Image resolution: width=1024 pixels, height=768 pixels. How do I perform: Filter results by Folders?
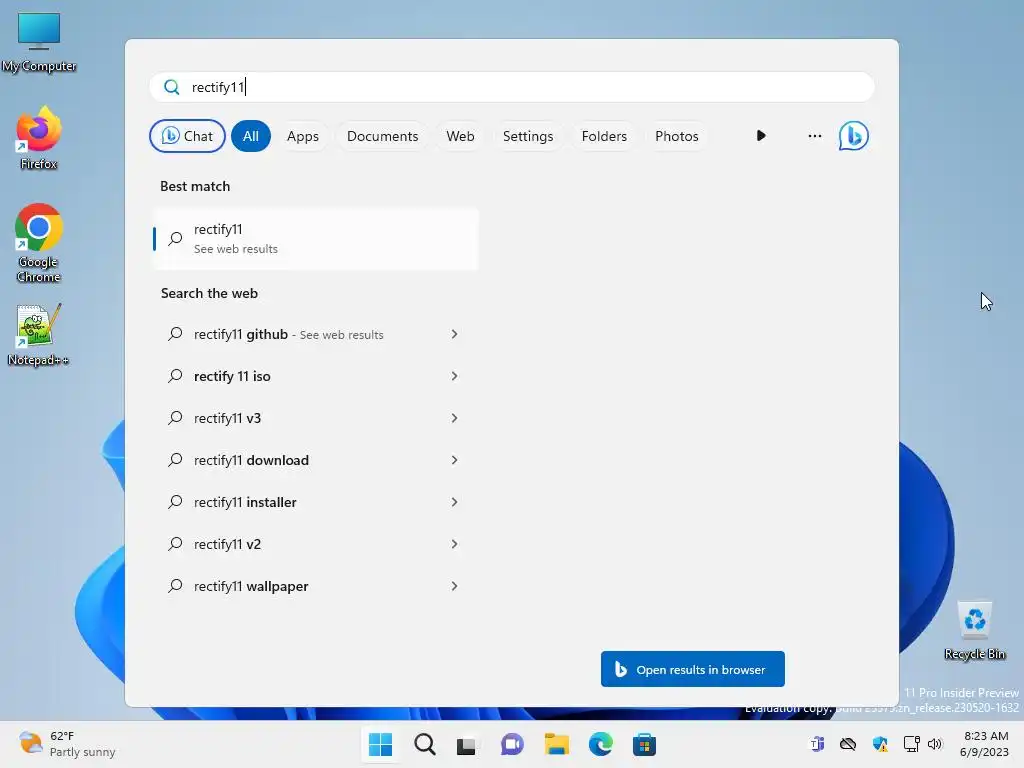click(604, 136)
